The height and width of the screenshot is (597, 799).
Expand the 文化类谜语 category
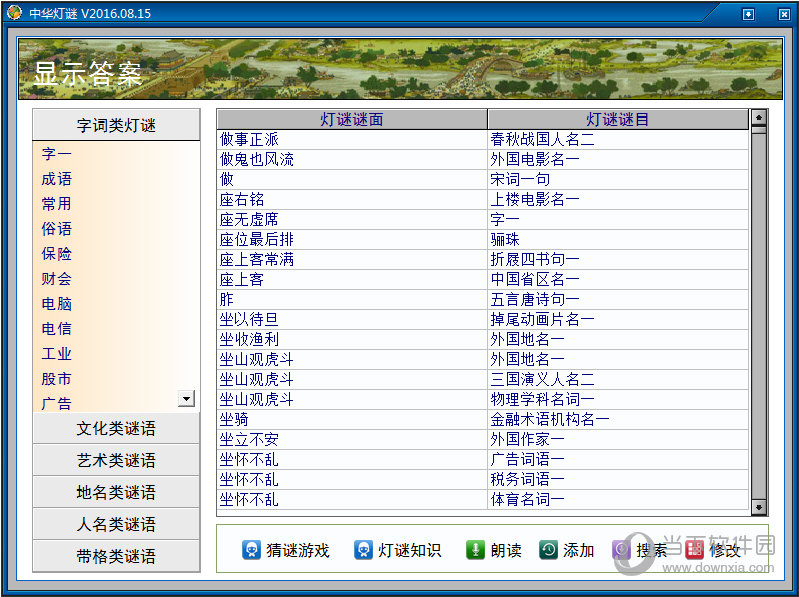point(116,428)
